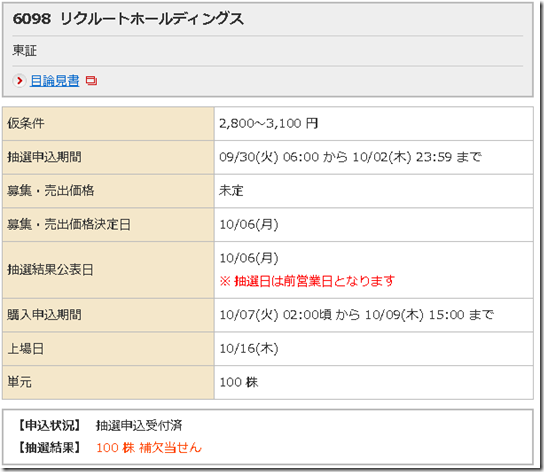Viewport: 544px width, 472px height.
Task: Select the heading 6098 リクルートホールディングス
Action: pyautogui.click(x=128, y=19)
